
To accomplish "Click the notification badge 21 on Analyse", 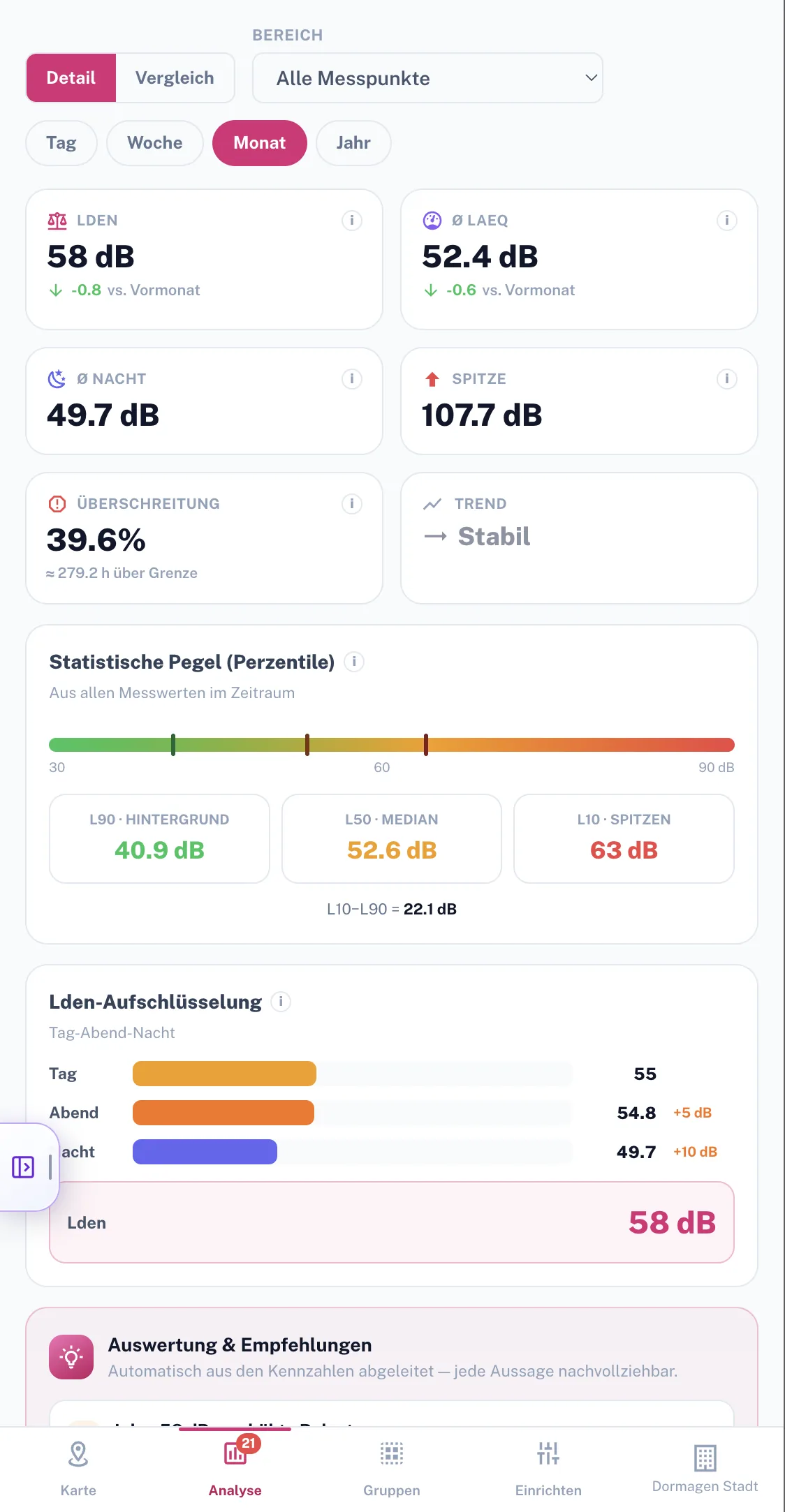I will click(249, 1443).
